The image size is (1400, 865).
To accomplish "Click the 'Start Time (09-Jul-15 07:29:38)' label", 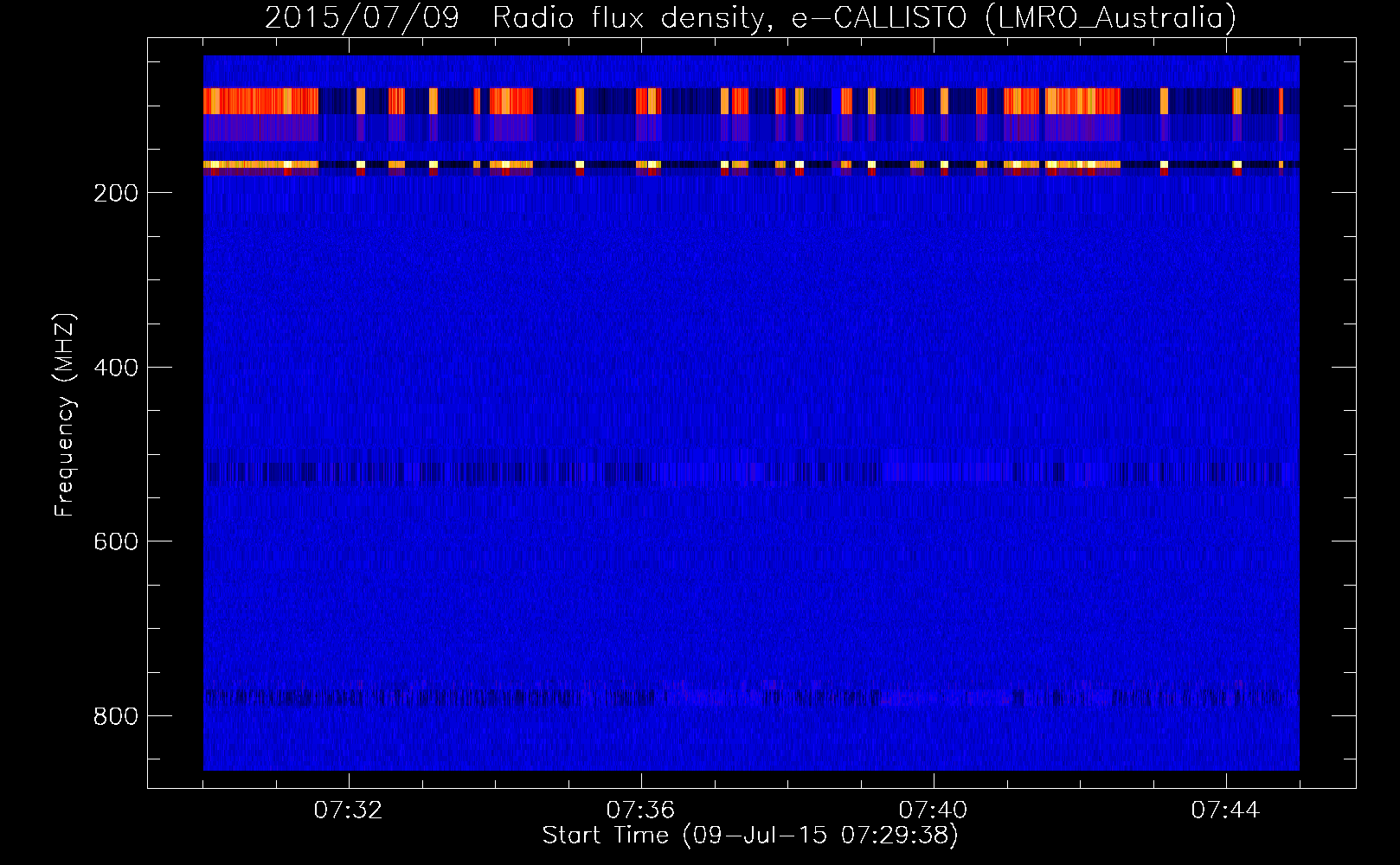I will (750, 836).
